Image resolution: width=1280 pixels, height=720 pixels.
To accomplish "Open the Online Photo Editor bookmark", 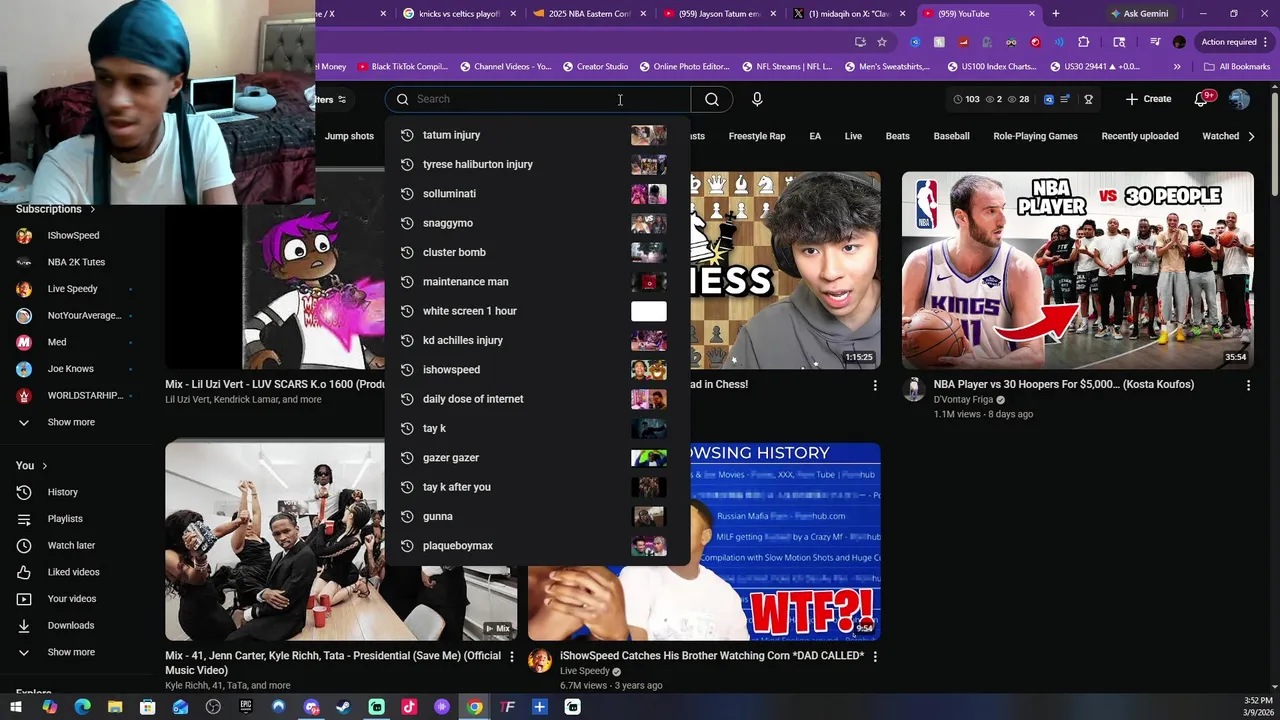I will [686, 67].
